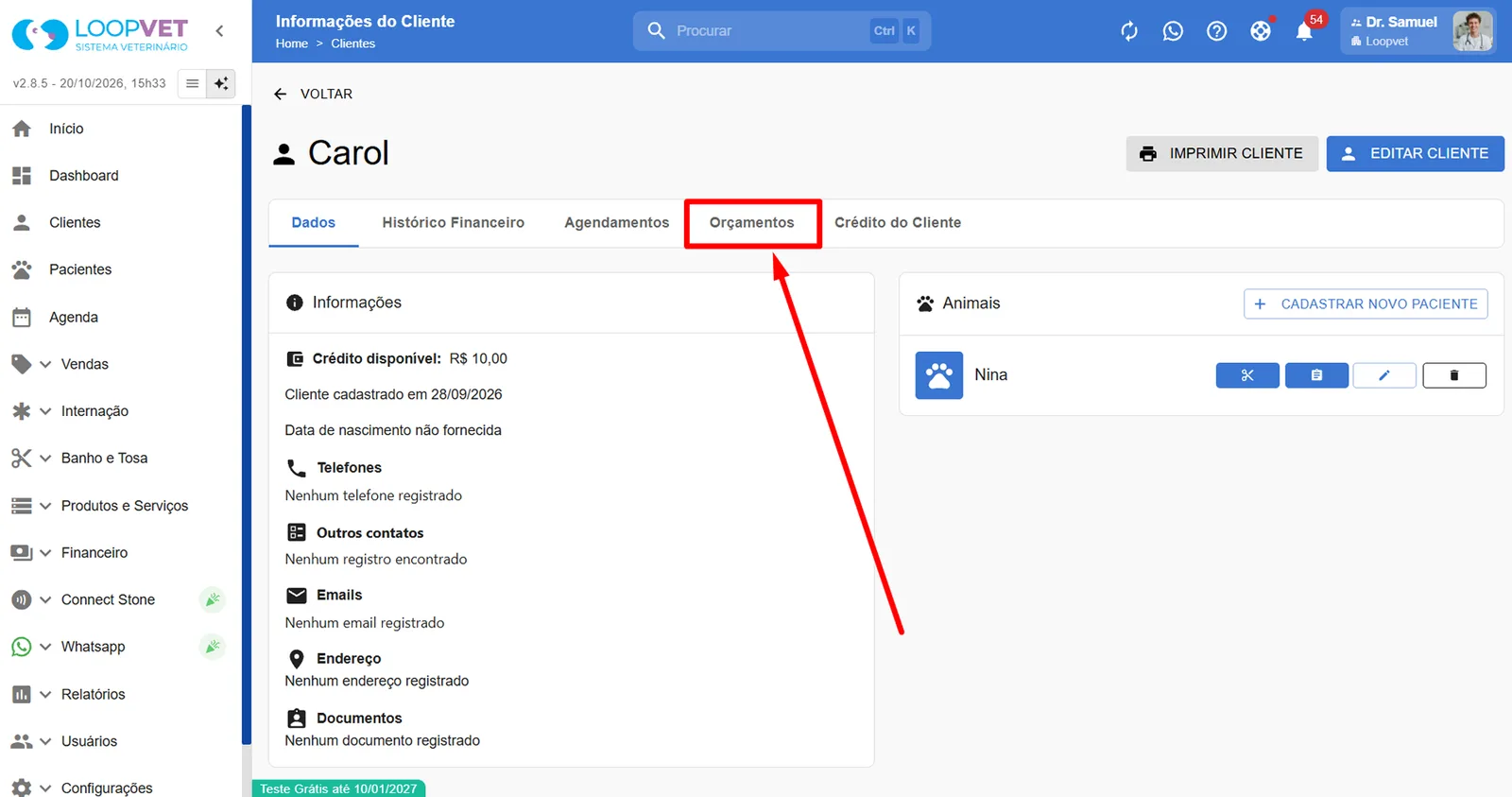Viewport: 1512px width, 797px height.
Task: Open Agenda in the sidebar
Action: pos(73,318)
